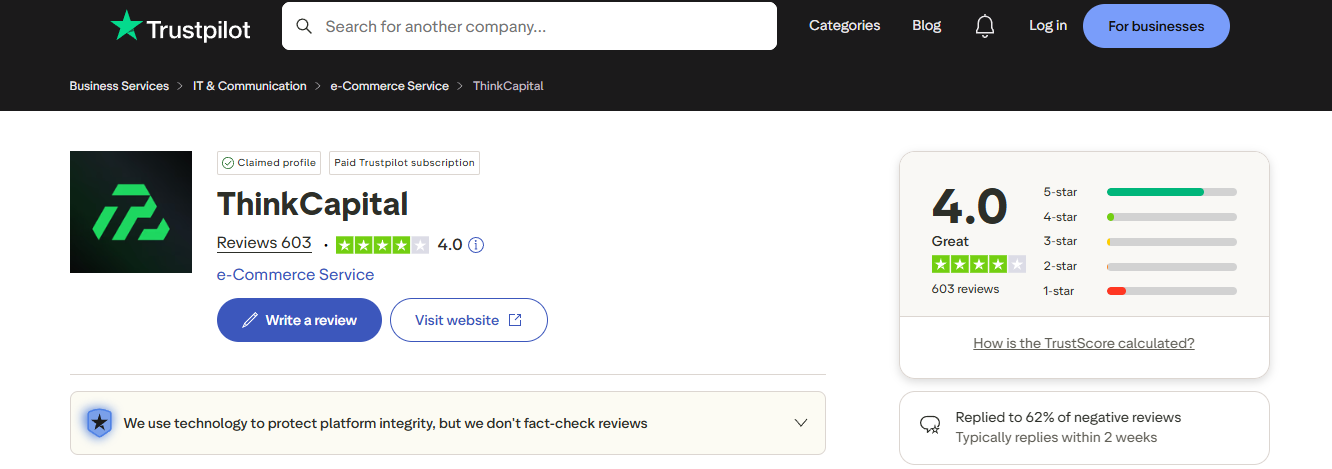This screenshot has width=1332, height=469.
Task: Filter reviews by 4-star row
Action: tap(1140, 217)
